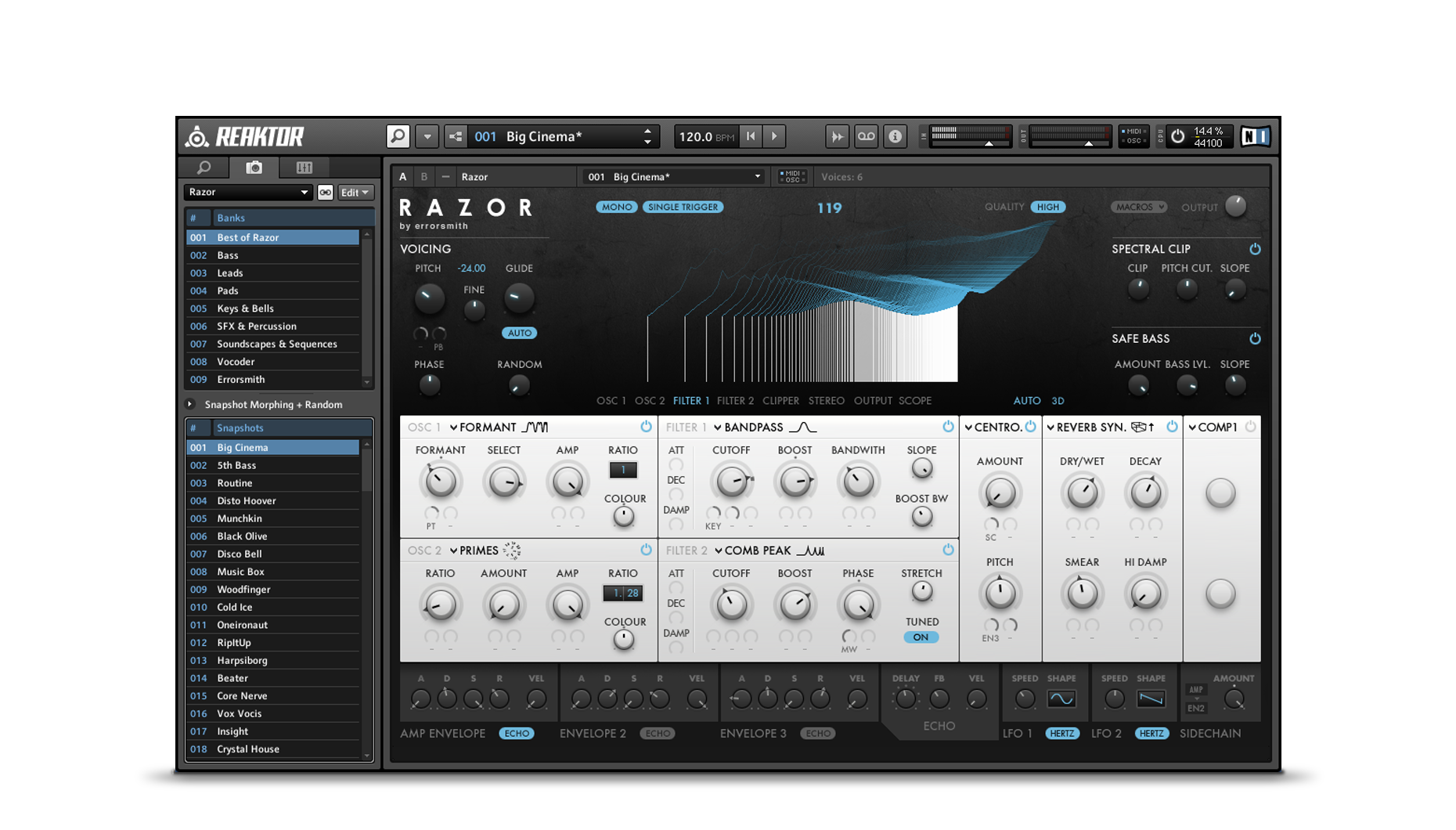The width and height of the screenshot is (1456, 830).
Task: Switch to the FILTER 2 view tab
Action: pos(735,401)
